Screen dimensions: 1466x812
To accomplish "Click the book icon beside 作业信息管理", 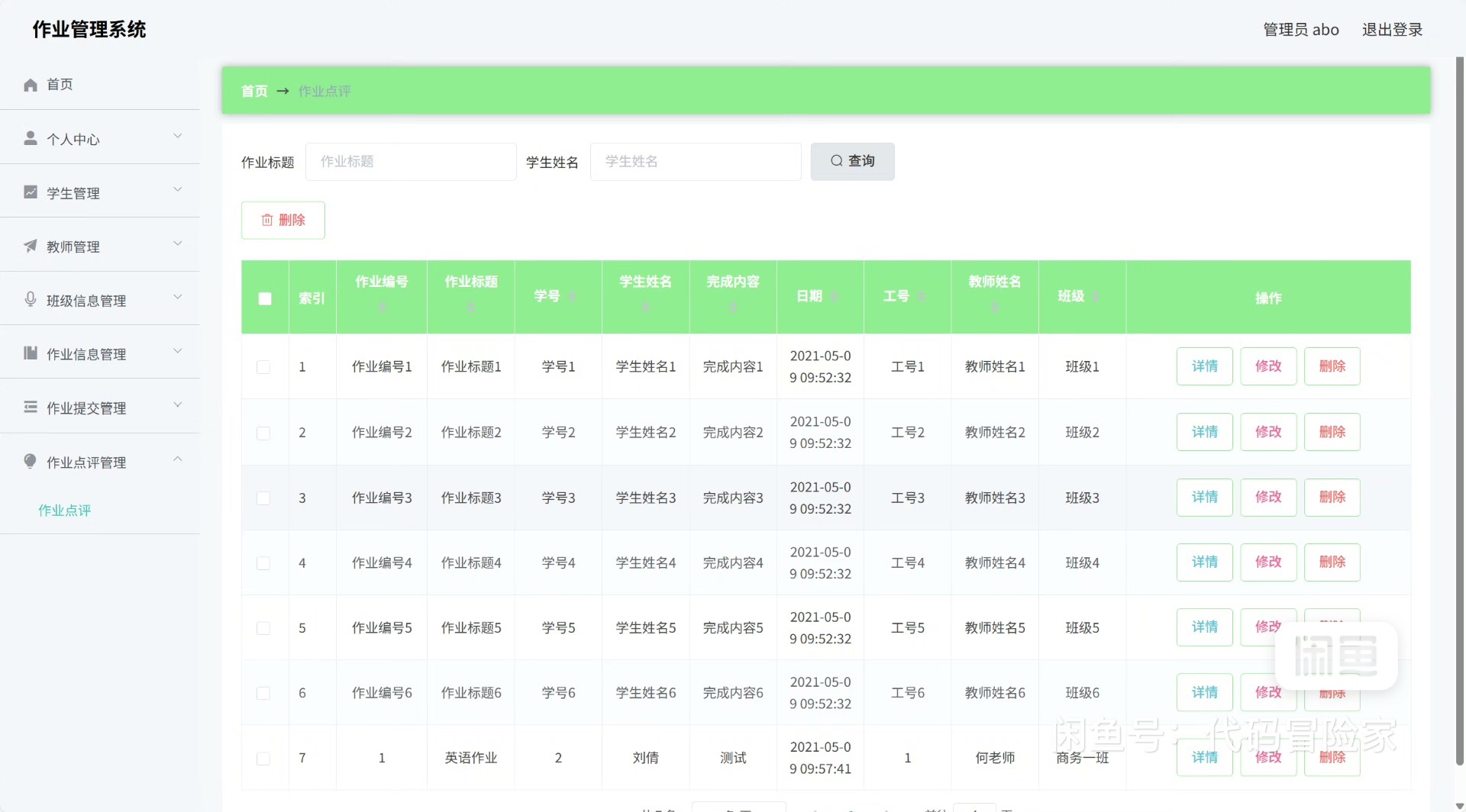I will (31, 353).
